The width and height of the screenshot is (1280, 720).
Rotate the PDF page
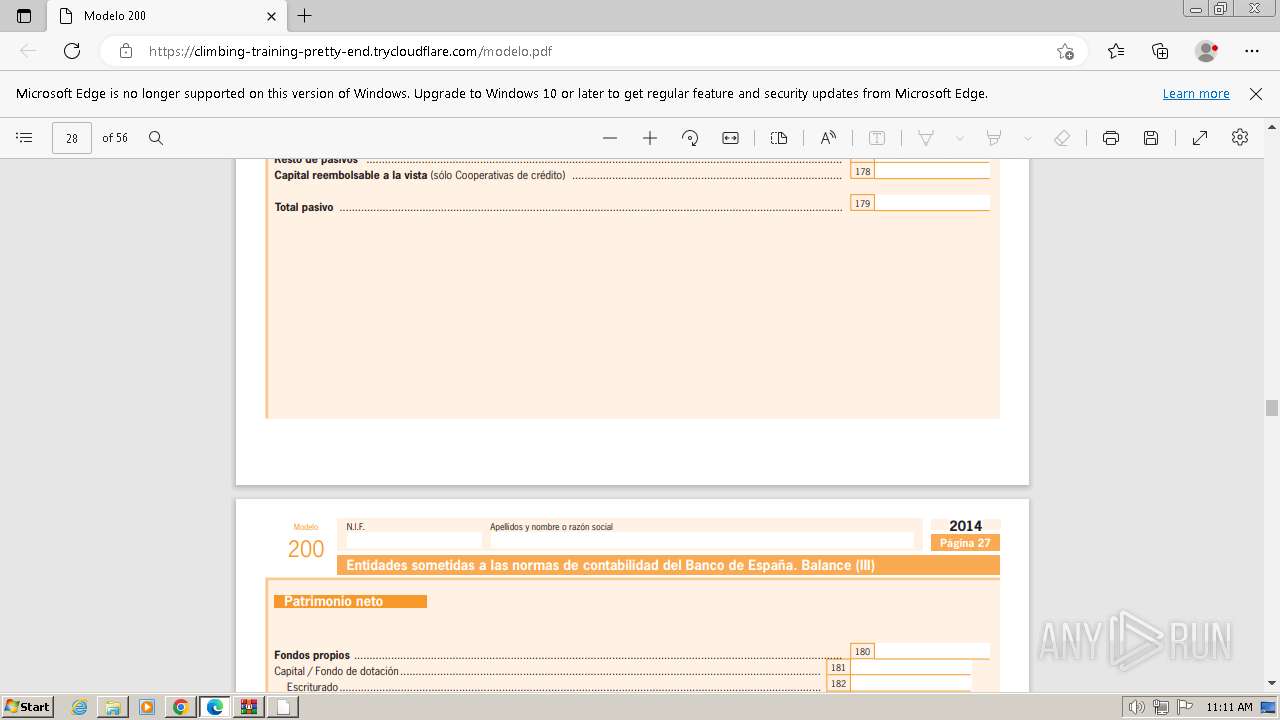coord(690,138)
